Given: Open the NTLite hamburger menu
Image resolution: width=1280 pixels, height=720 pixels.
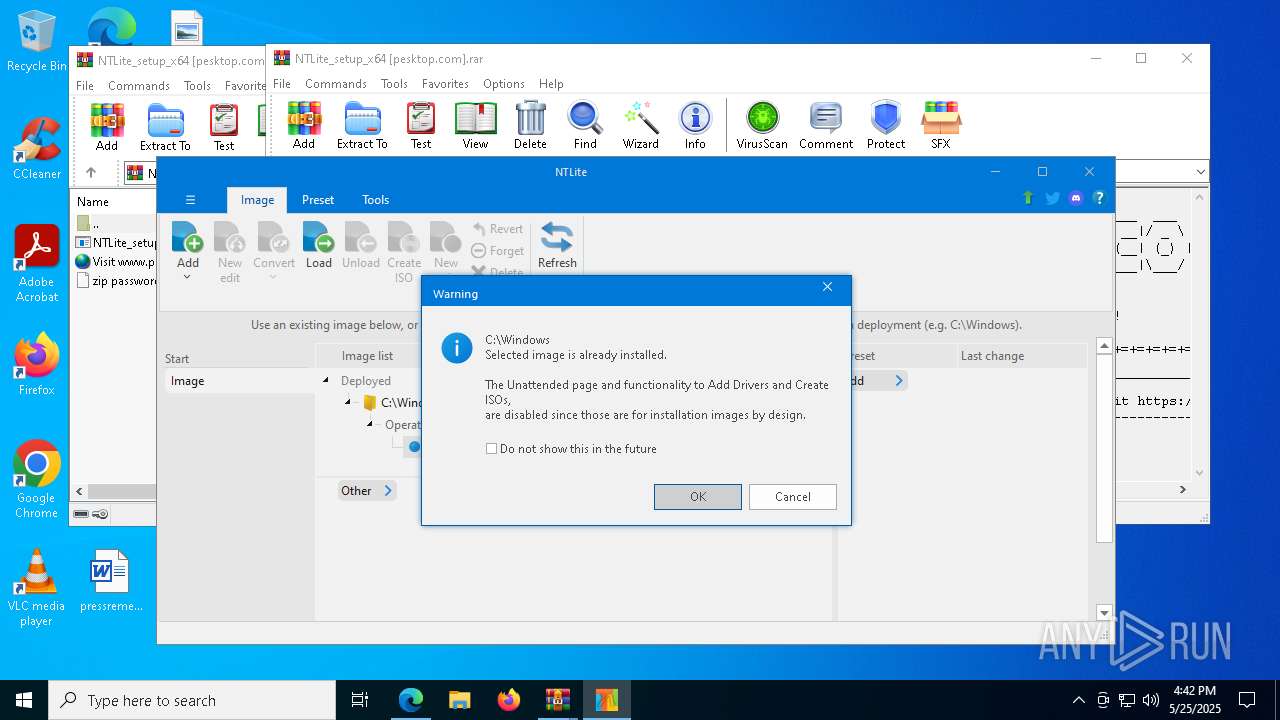Looking at the screenshot, I should [x=190, y=200].
